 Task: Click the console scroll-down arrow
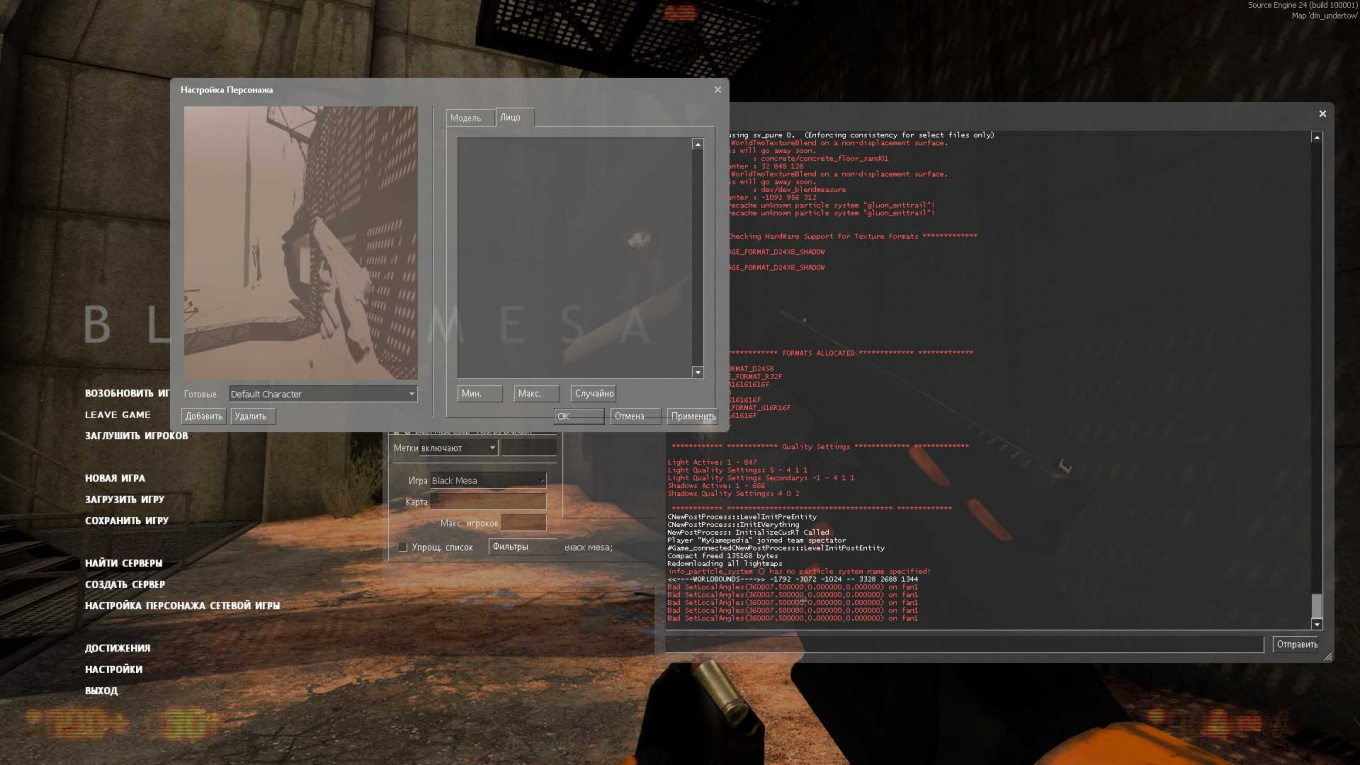coord(1316,624)
